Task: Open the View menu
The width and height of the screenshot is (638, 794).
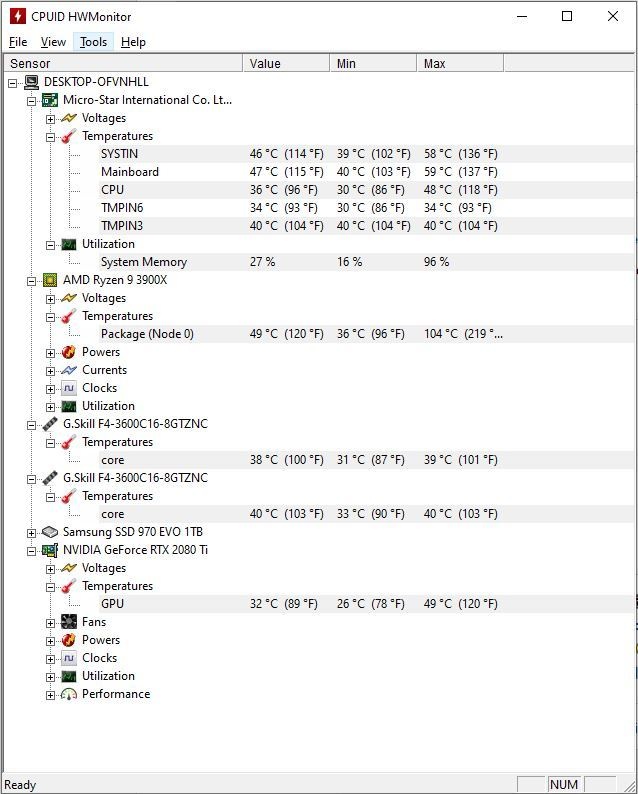Action: (x=53, y=42)
